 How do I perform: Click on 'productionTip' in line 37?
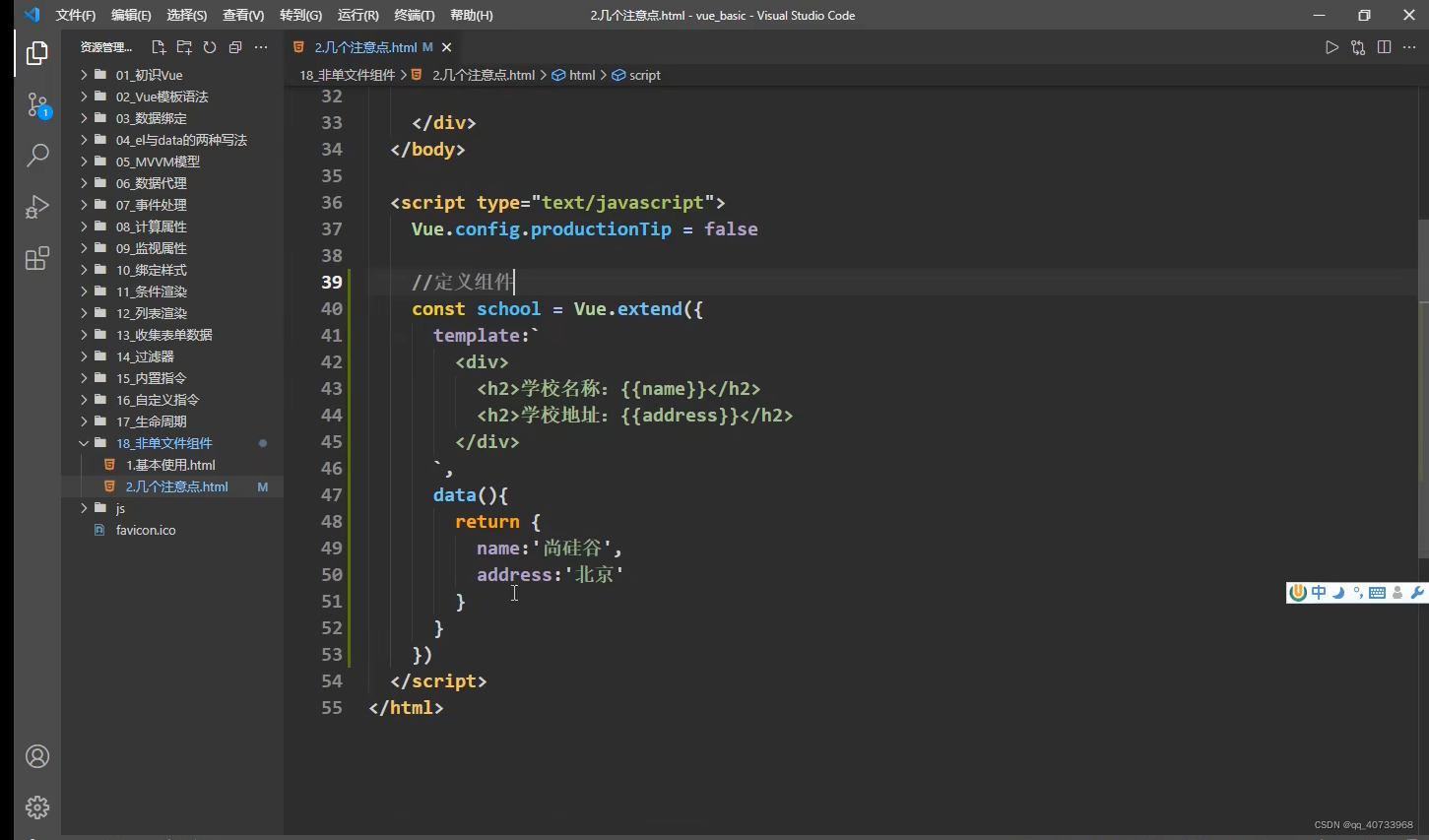pos(601,229)
